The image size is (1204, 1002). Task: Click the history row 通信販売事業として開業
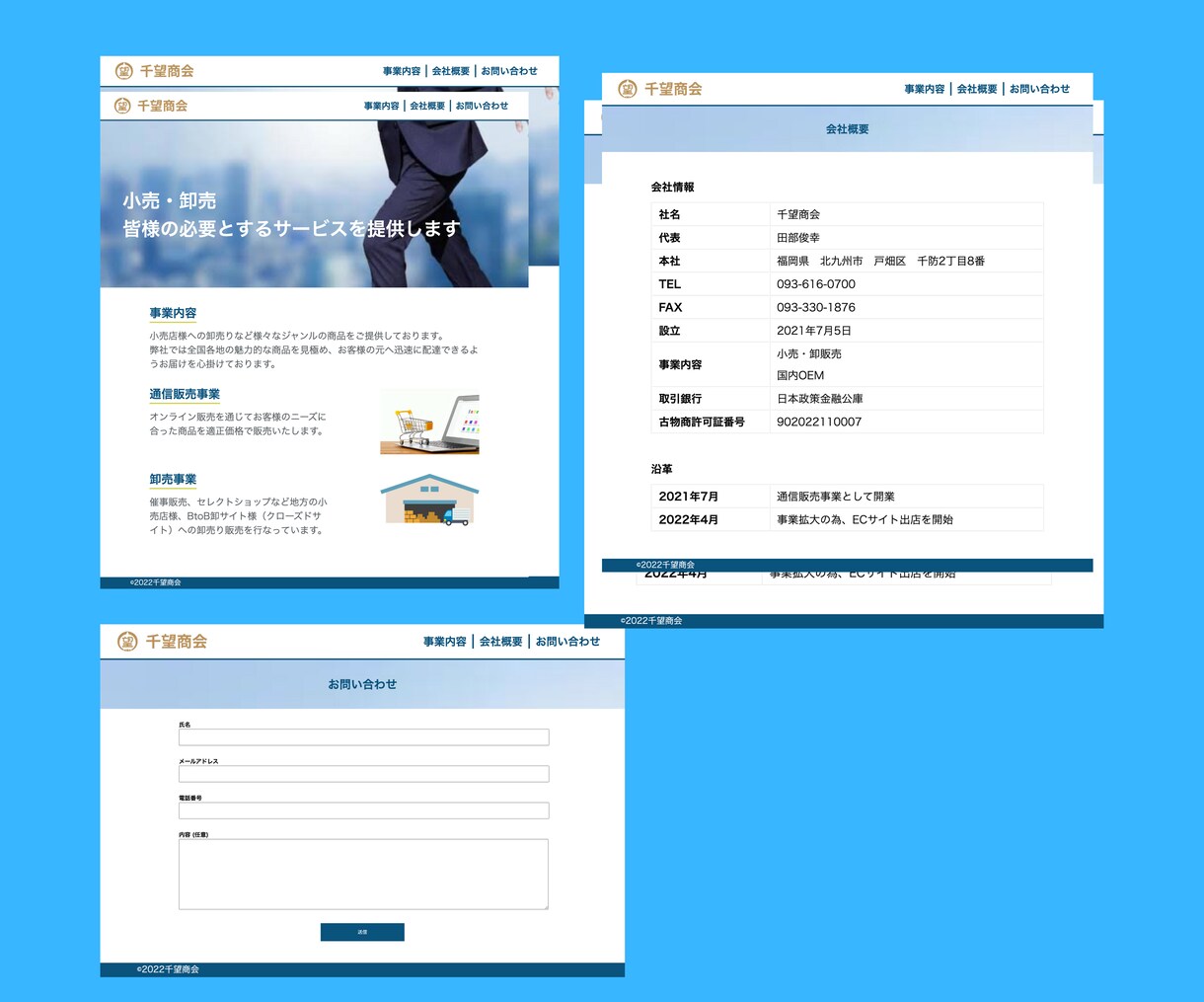pyautogui.click(x=836, y=497)
